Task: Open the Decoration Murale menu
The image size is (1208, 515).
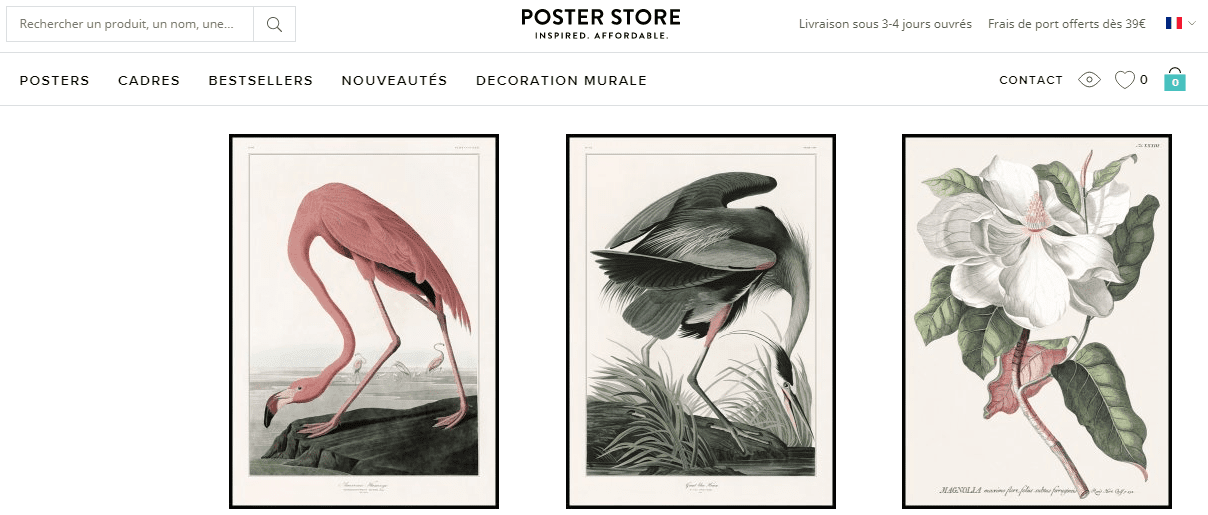Action: tap(561, 80)
